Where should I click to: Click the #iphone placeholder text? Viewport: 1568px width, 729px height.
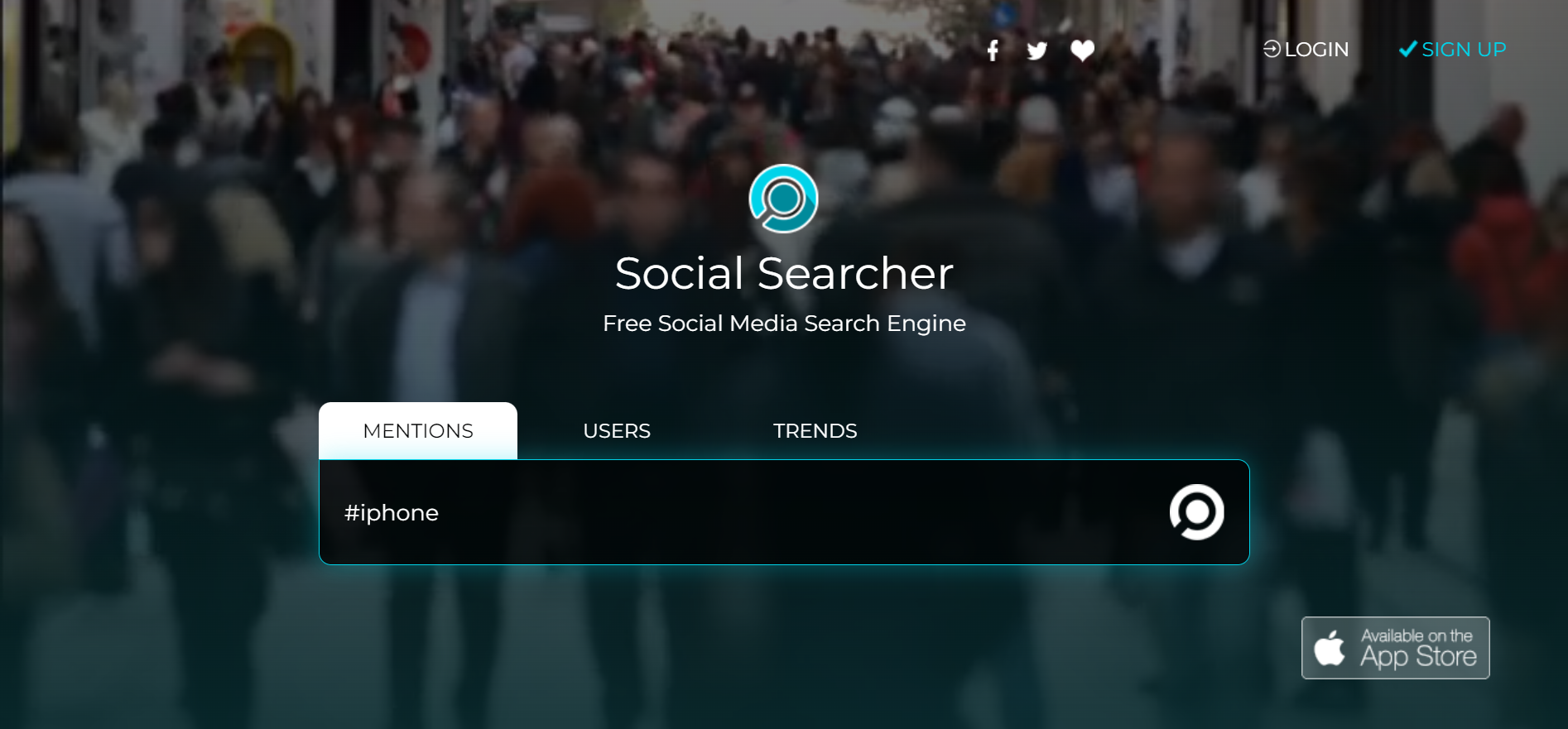(392, 513)
